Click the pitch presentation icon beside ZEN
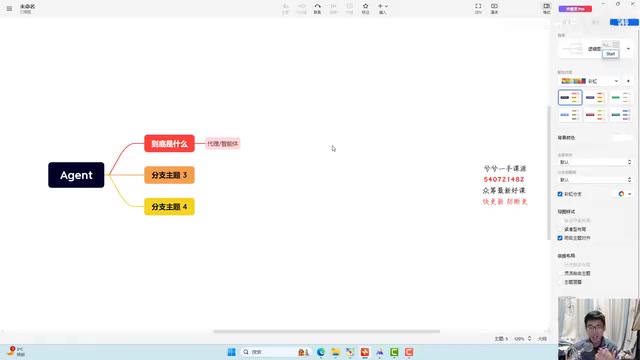The width and height of the screenshot is (640, 360). point(494,8)
